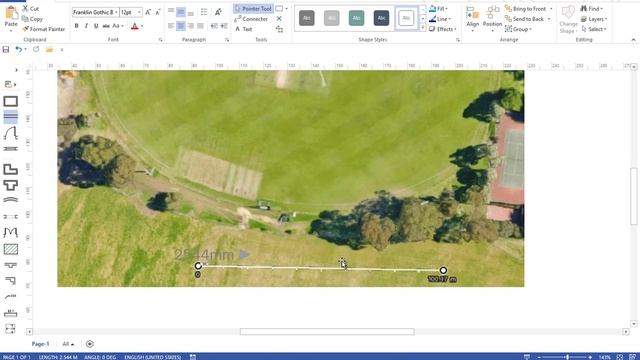Select the hatched area stencil shape
This screenshot has height=360, width=640.
[11, 249]
